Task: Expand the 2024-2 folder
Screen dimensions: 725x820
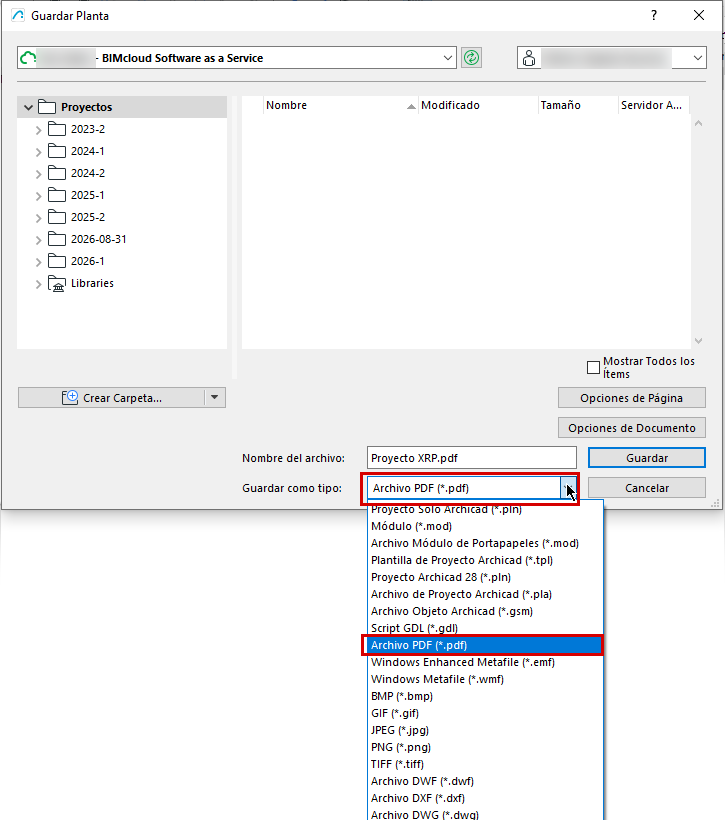Action: click(38, 174)
